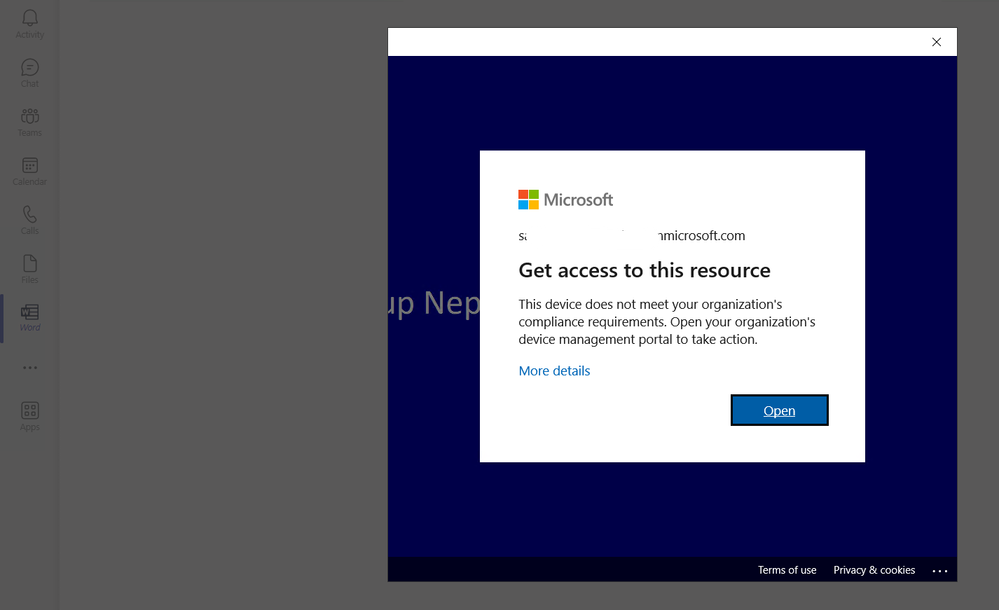Open the Terms of use link
The height and width of the screenshot is (610, 999).
click(787, 570)
